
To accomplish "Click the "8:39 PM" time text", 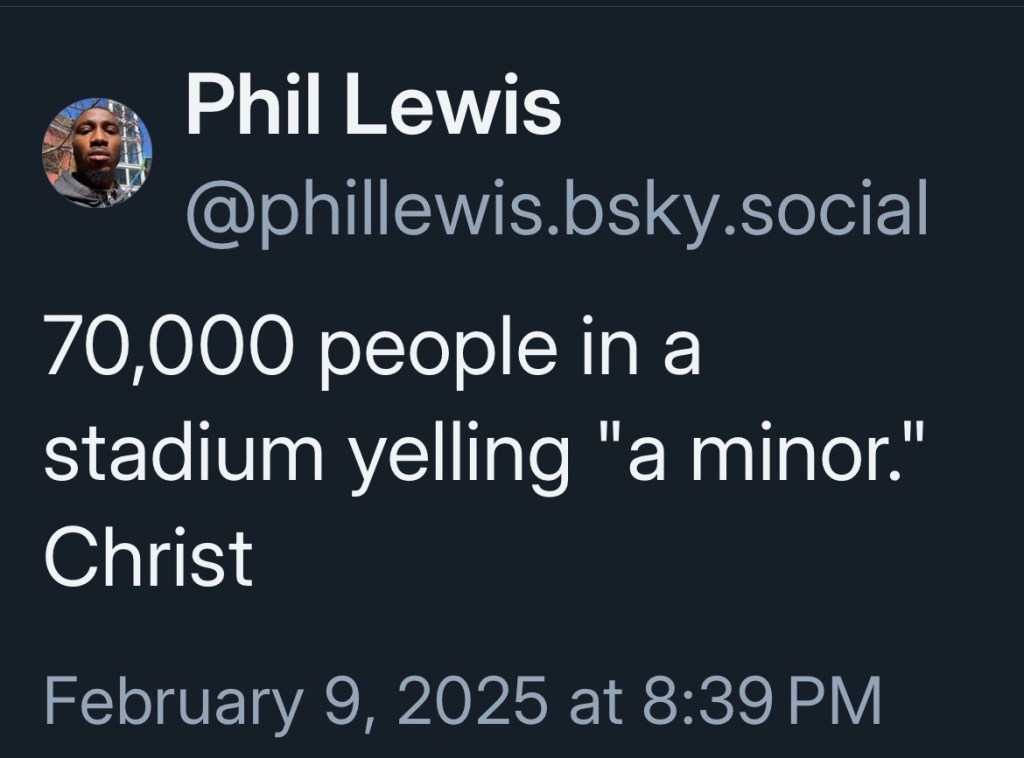I will tap(761, 700).
